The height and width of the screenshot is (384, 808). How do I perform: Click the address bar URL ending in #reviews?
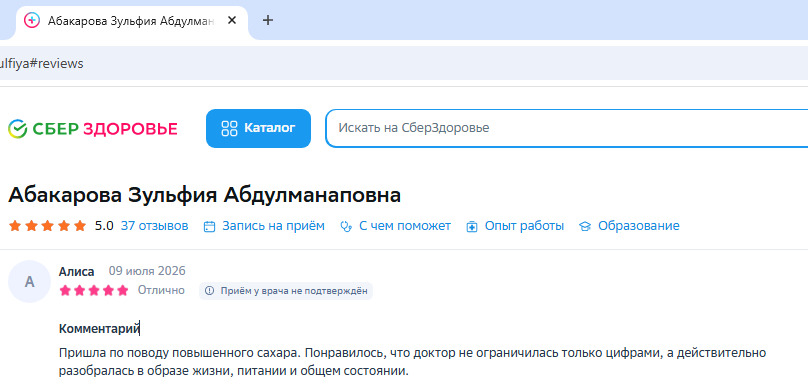click(41, 64)
